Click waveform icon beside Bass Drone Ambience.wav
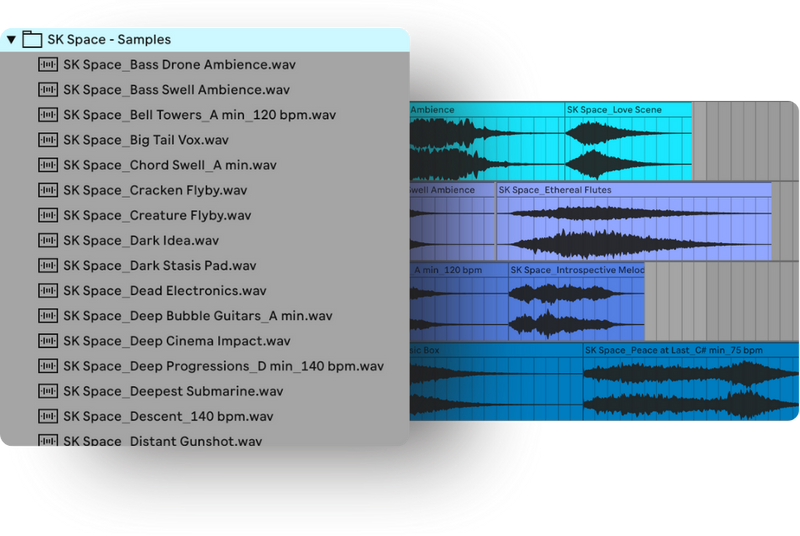The height and width of the screenshot is (536, 800). click(48, 65)
